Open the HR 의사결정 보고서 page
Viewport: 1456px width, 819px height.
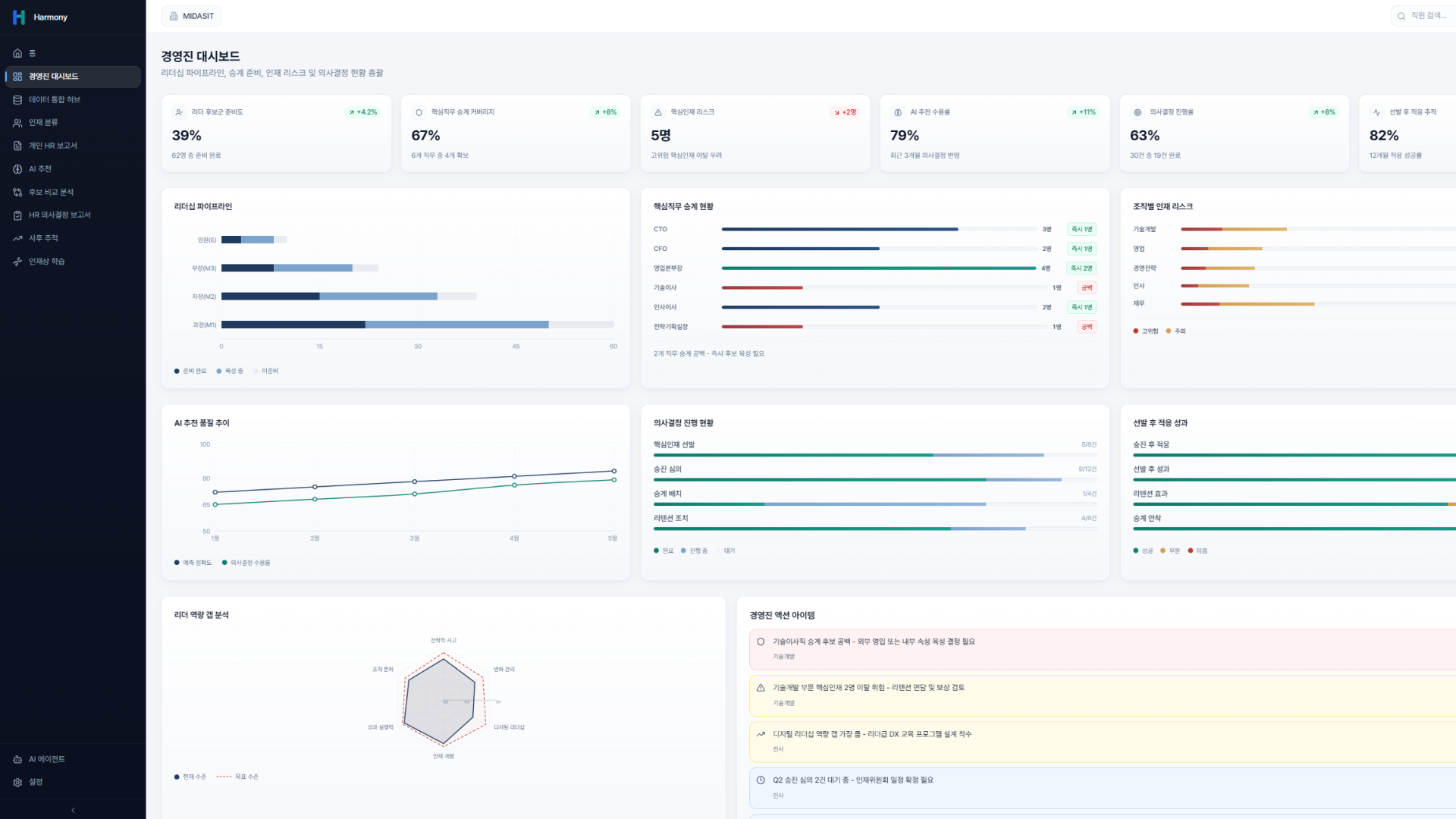tap(73, 215)
